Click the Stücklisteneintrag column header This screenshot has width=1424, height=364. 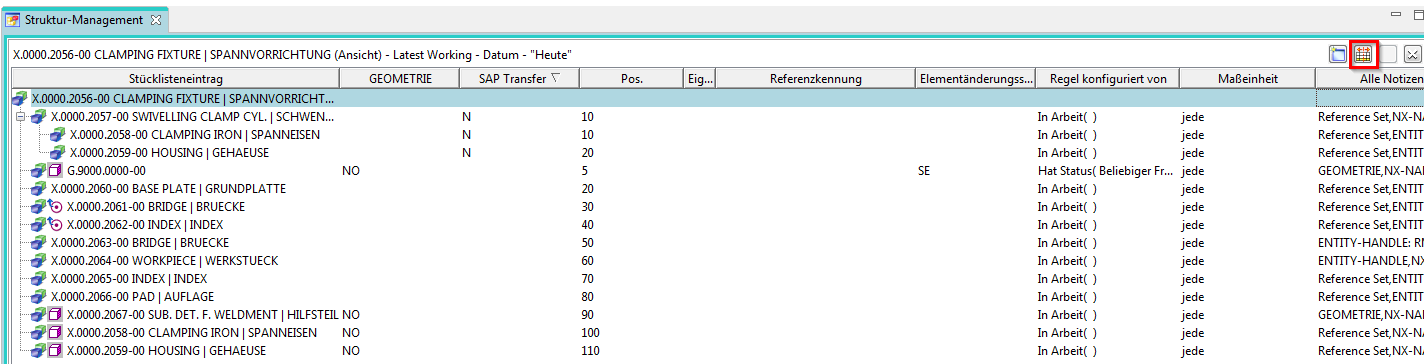pos(176,79)
